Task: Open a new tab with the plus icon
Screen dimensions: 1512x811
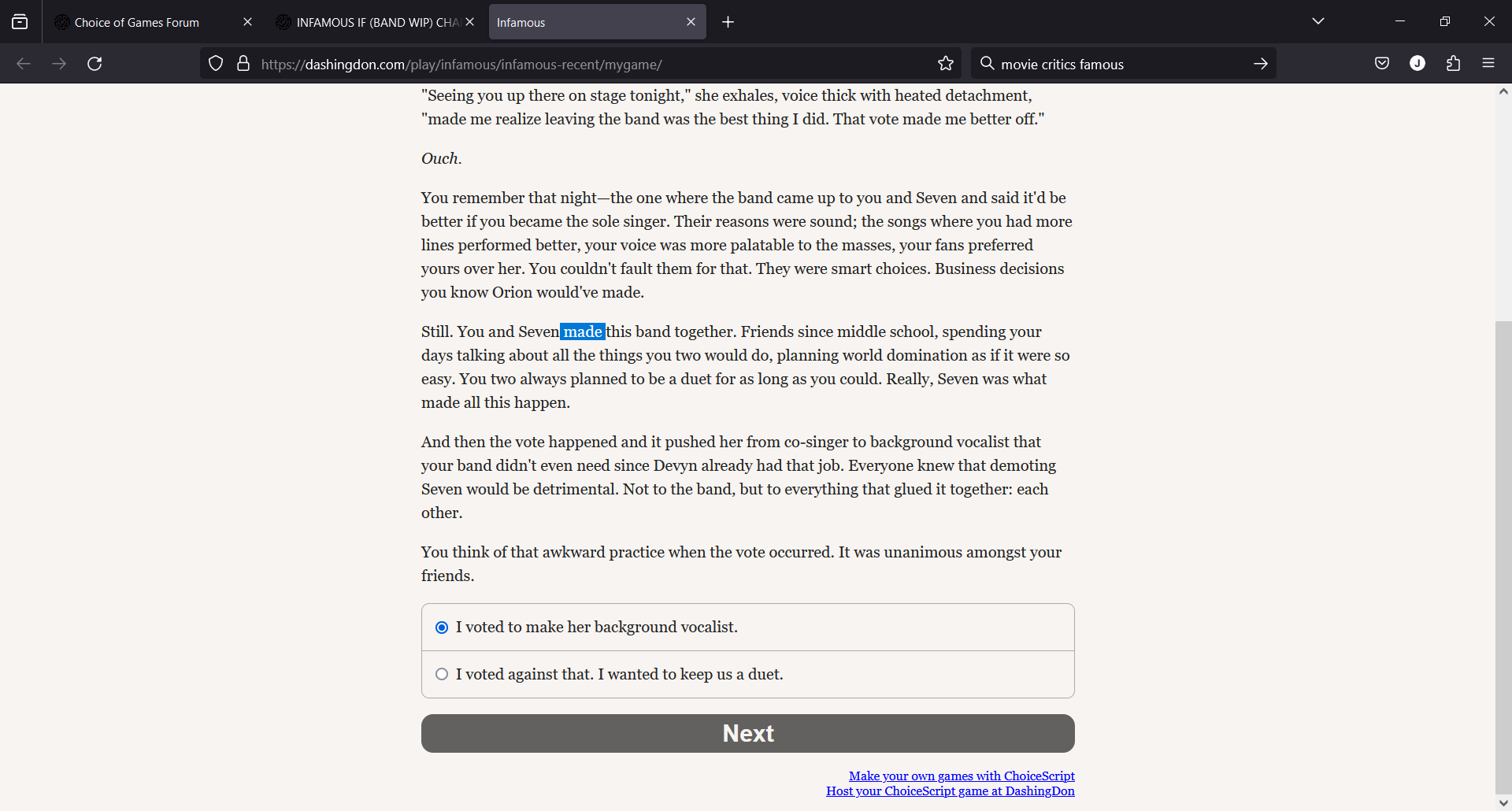Action: pos(728,22)
